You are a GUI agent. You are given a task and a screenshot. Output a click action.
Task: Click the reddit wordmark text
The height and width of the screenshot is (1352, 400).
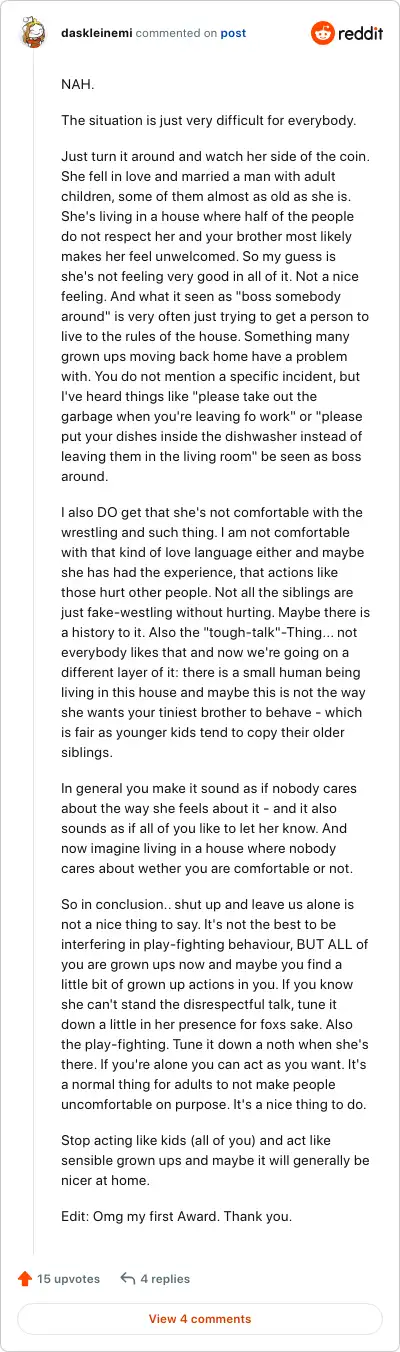[x=361, y=34]
